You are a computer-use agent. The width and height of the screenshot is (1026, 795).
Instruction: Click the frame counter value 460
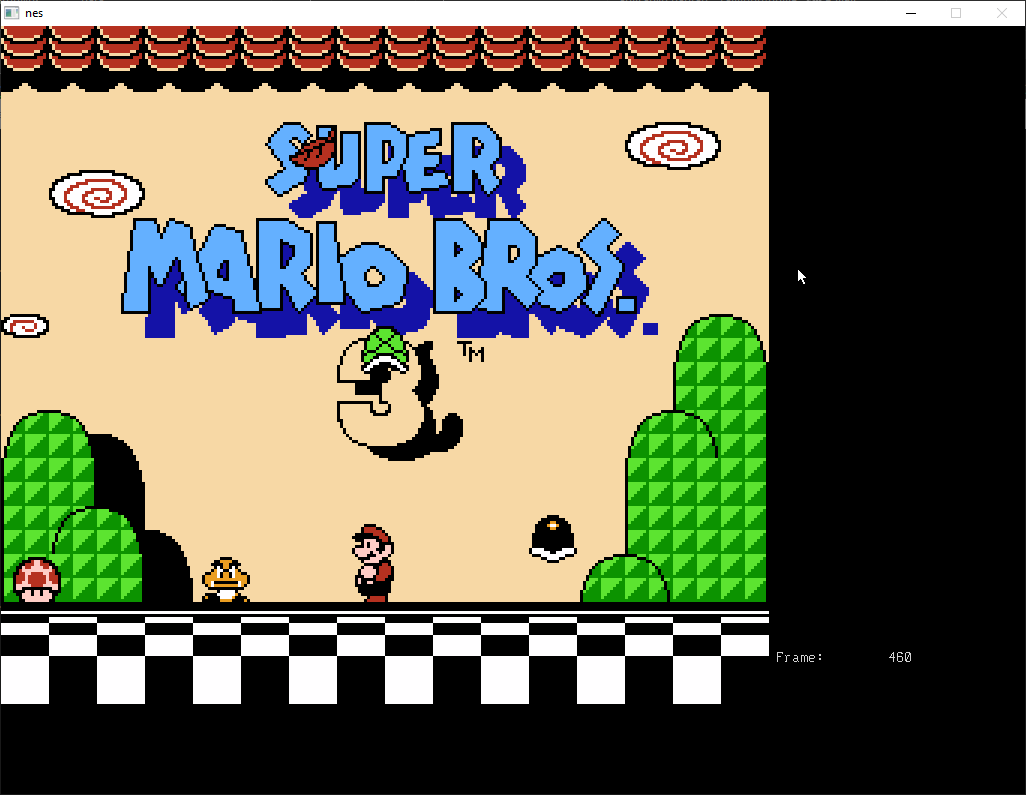click(x=900, y=657)
